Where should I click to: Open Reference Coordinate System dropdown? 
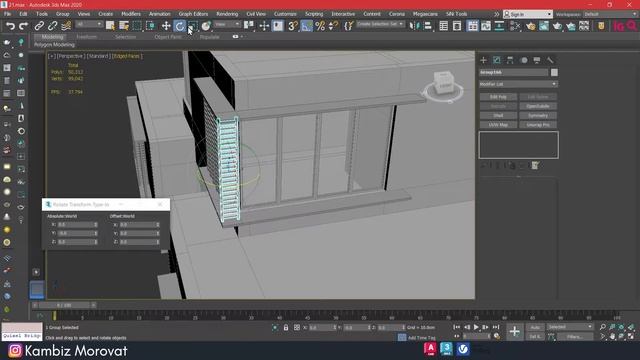point(227,24)
